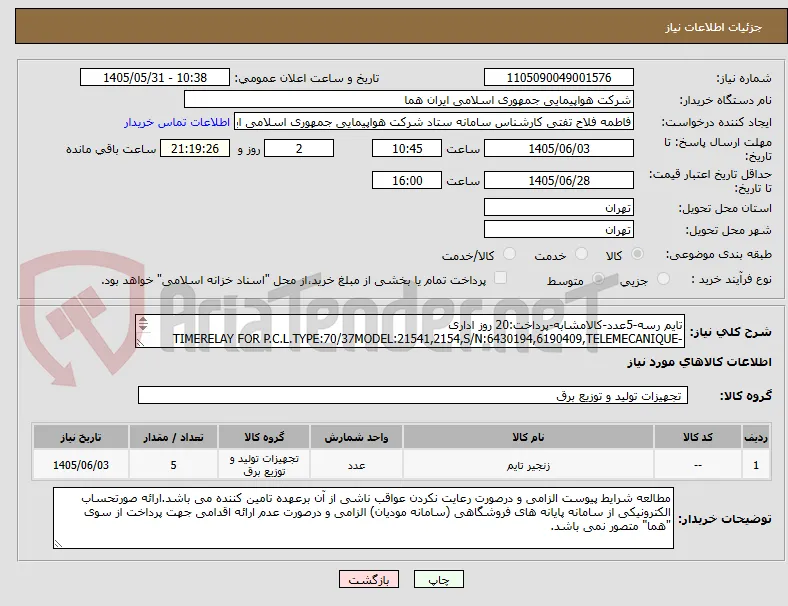This screenshot has width=788, height=606.
Task: Click the buyer notes text area
Action: pyautogui.click(x=363, y=518)
